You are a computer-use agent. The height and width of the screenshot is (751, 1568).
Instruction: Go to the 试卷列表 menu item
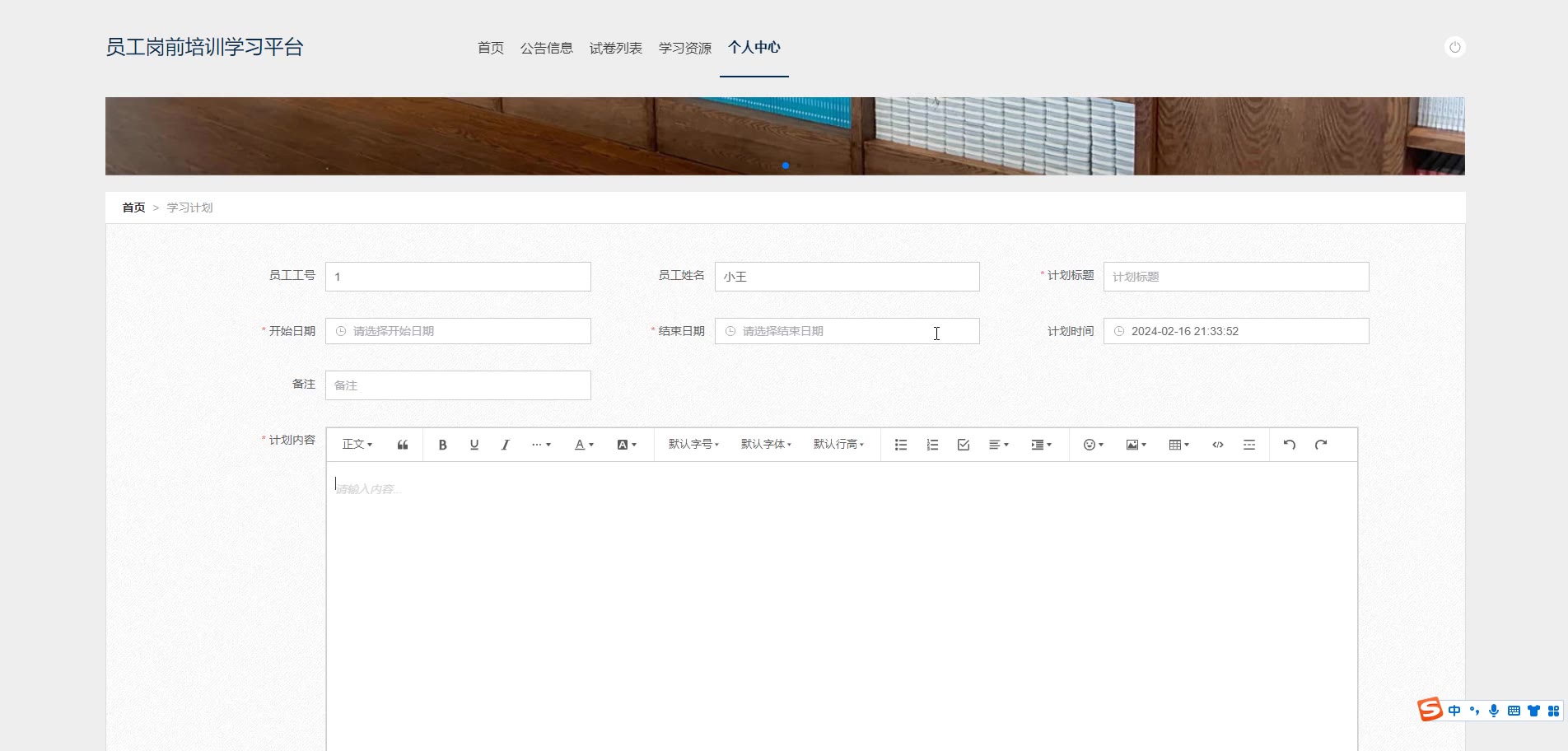point(615,49)
